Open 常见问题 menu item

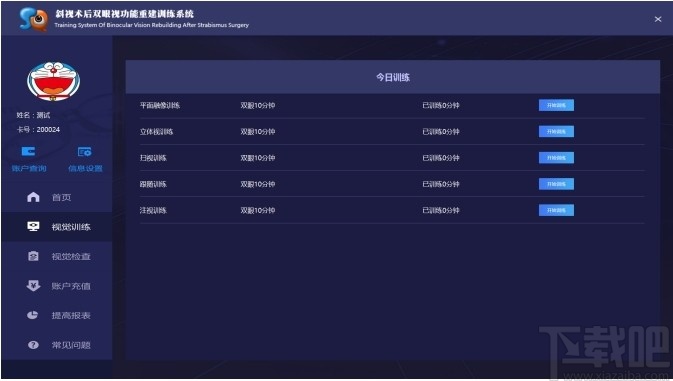point(57,345)
